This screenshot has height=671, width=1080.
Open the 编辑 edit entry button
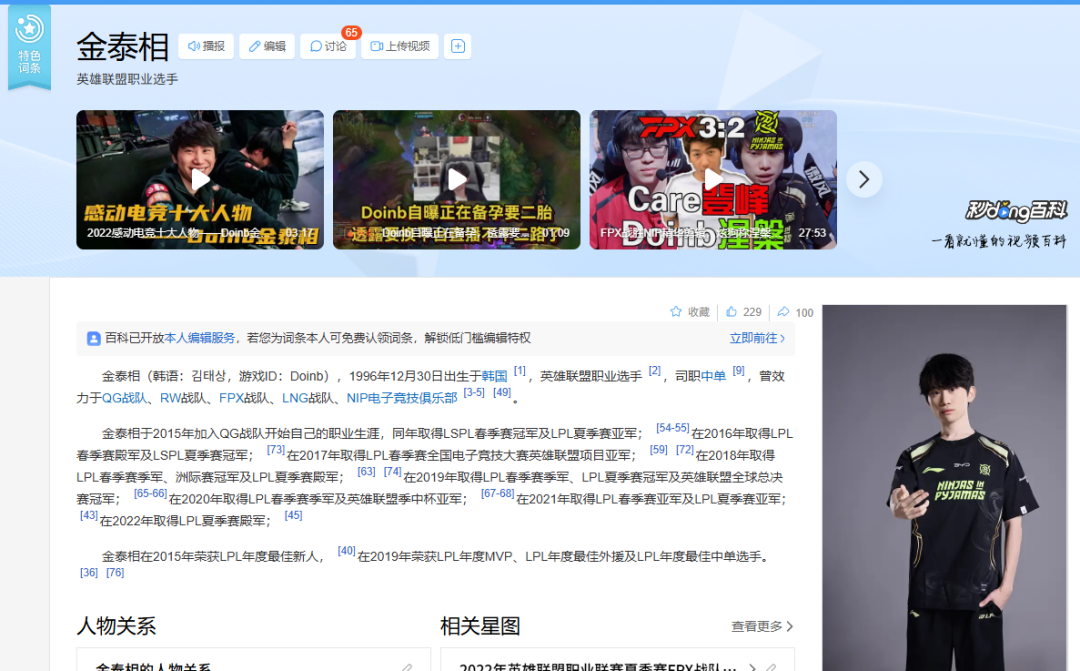point(267,46)
